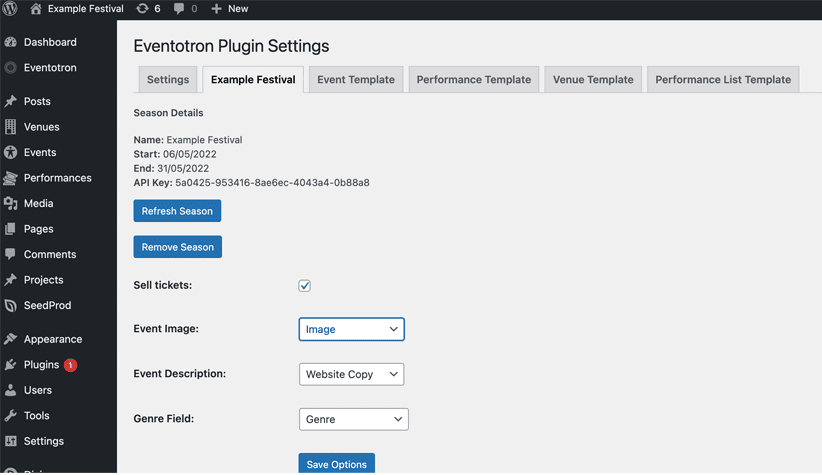This screenshot has width=822, height=475.
Task: Open the Event Image dropdown
Action: click(351, 329)
